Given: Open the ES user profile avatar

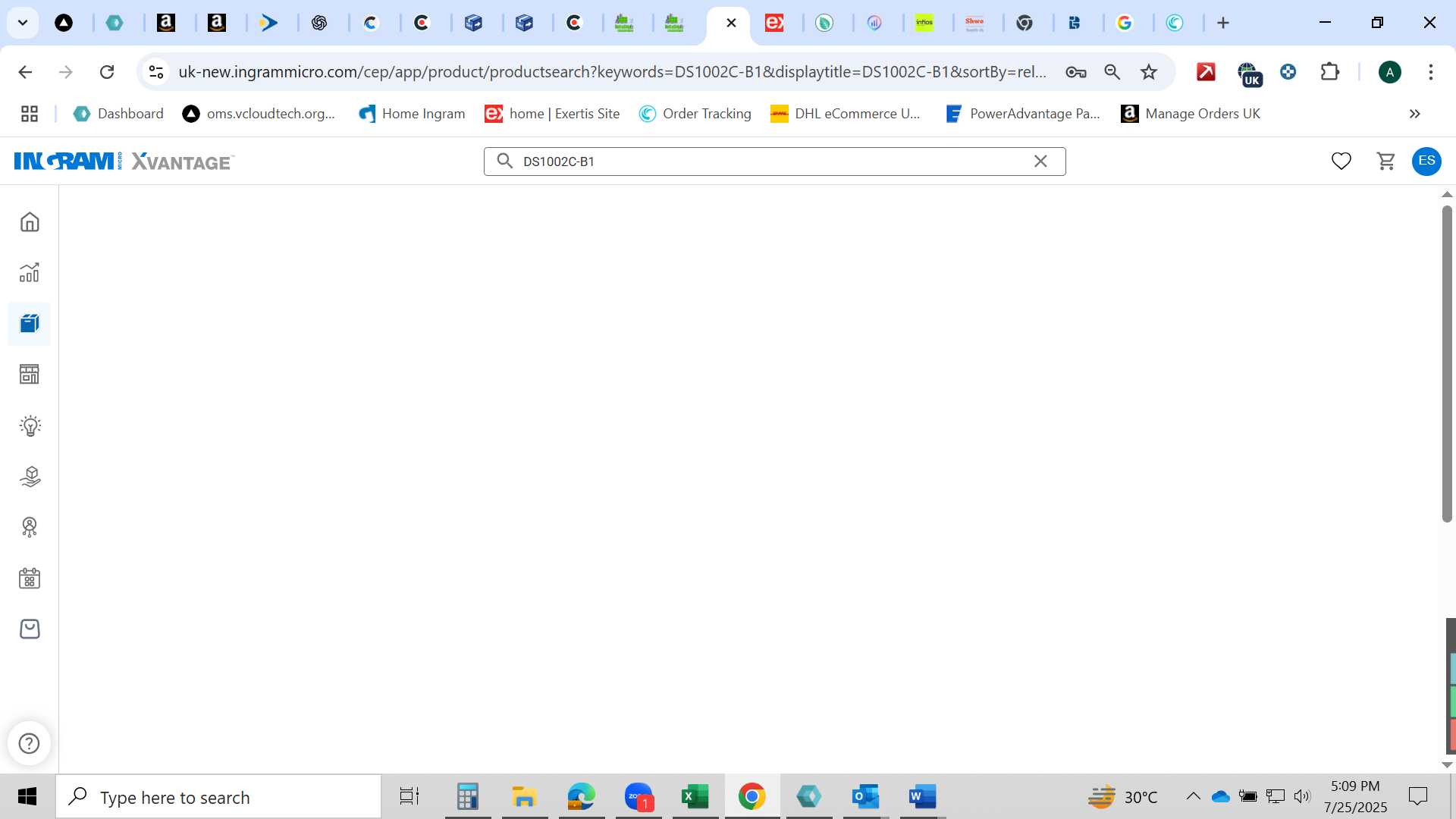Looking at the screenshot, I should point(1426,161).
